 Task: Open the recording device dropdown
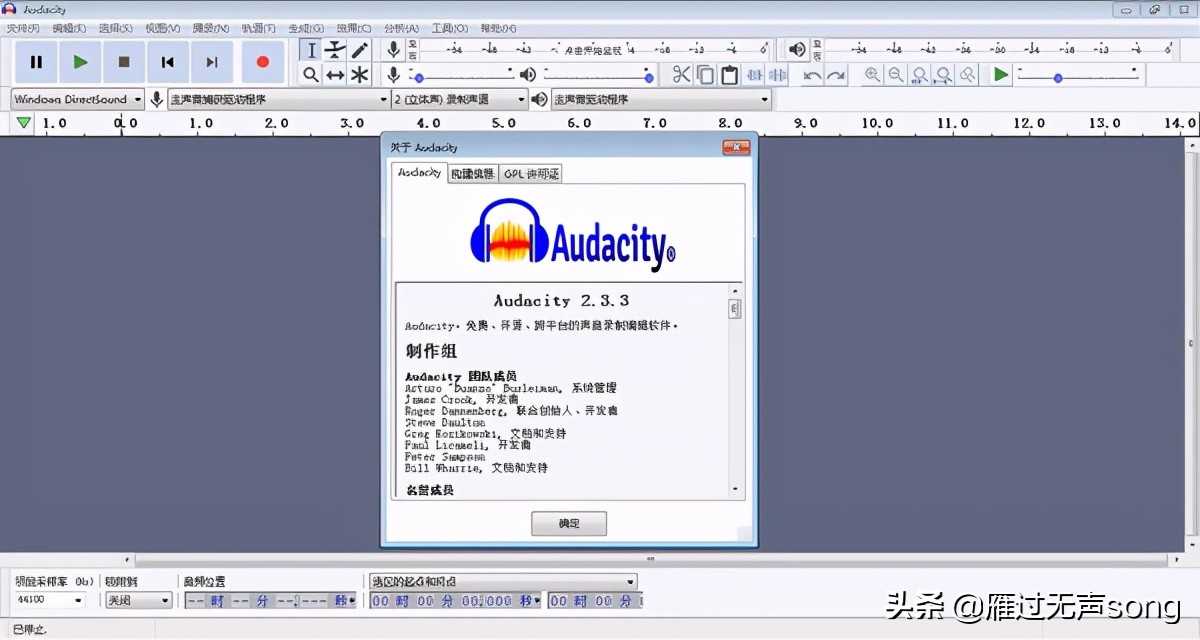tap(279, 99)
